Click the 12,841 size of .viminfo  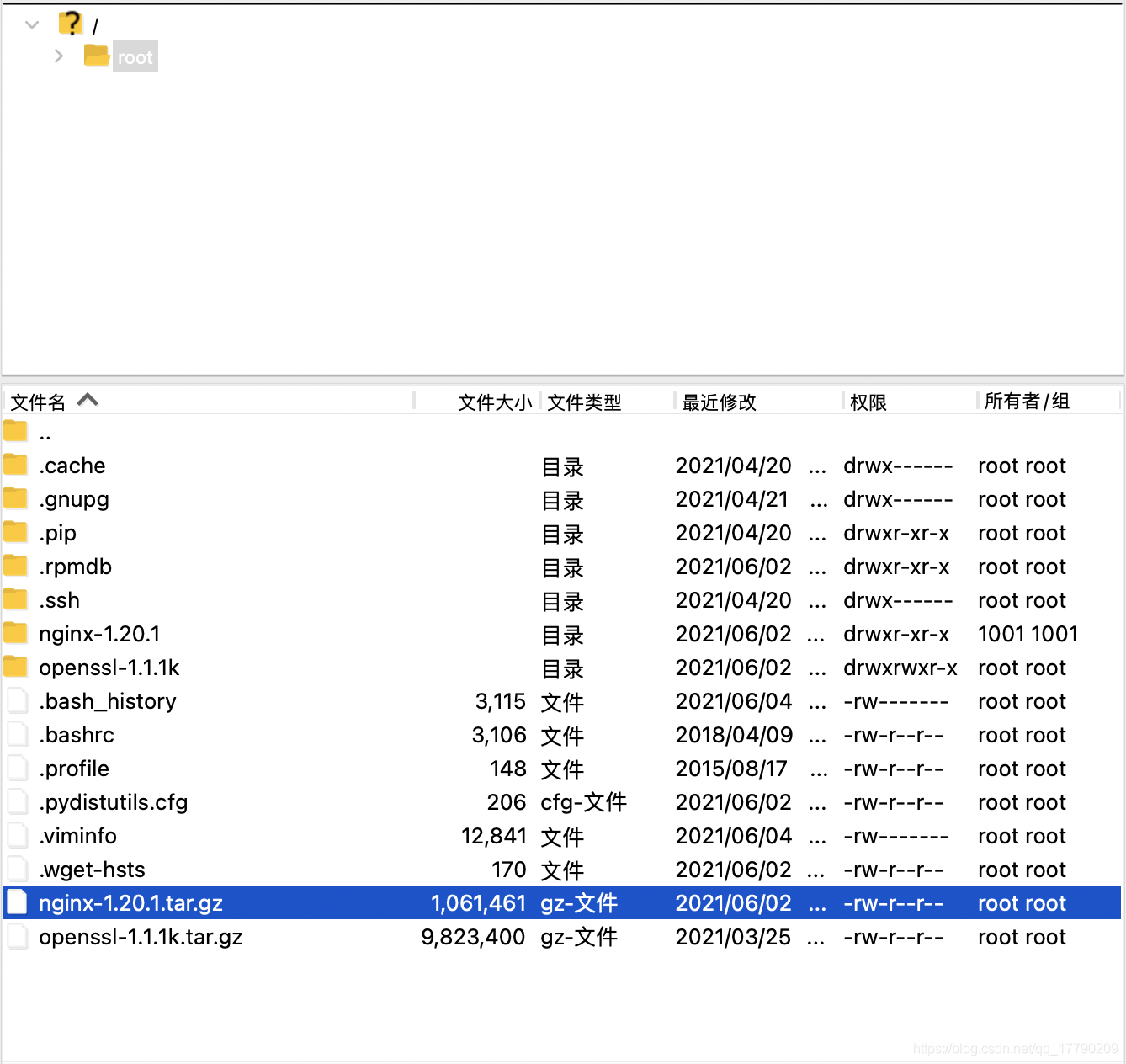(494, 837)
